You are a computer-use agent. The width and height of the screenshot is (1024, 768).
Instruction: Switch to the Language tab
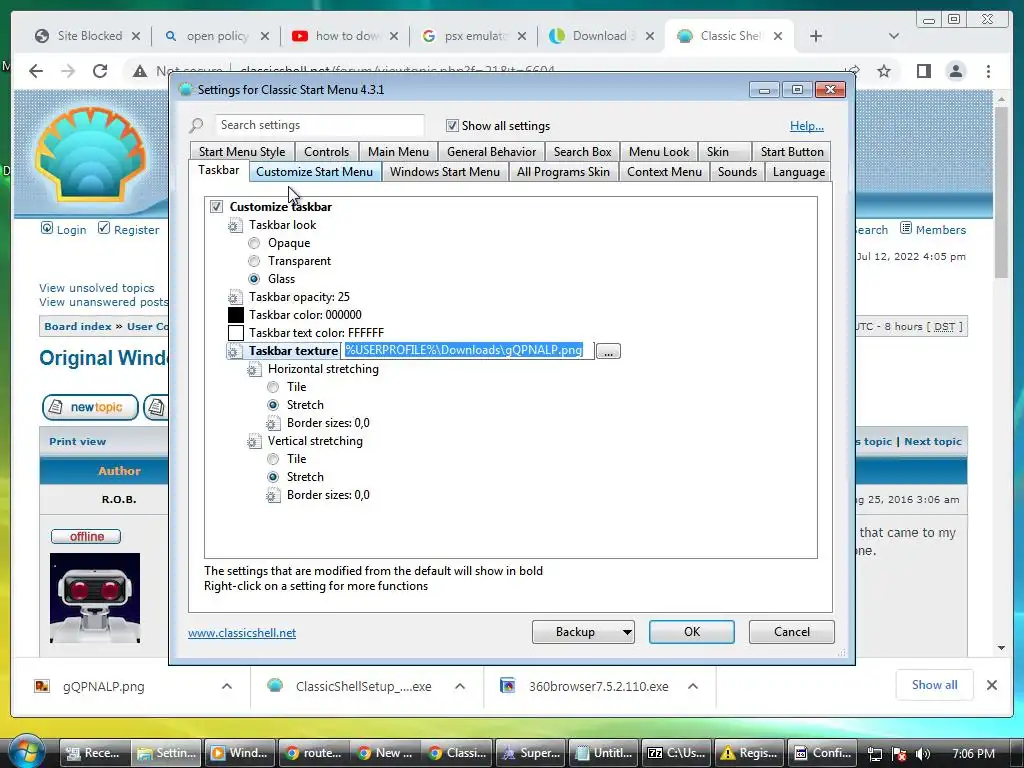[799, 172]
